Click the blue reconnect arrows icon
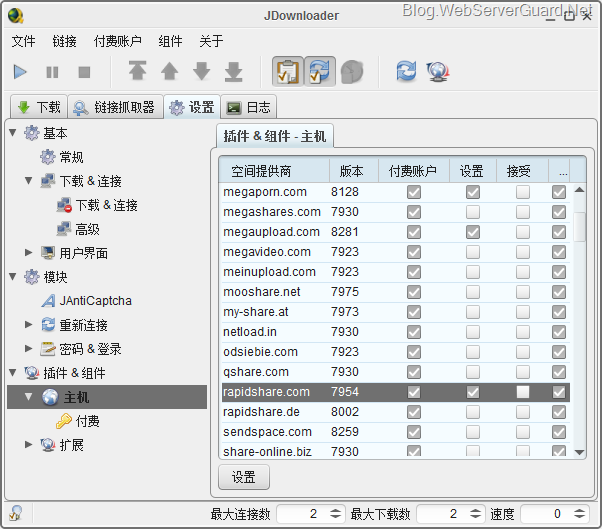602x529 pixels. coord(406,71)
